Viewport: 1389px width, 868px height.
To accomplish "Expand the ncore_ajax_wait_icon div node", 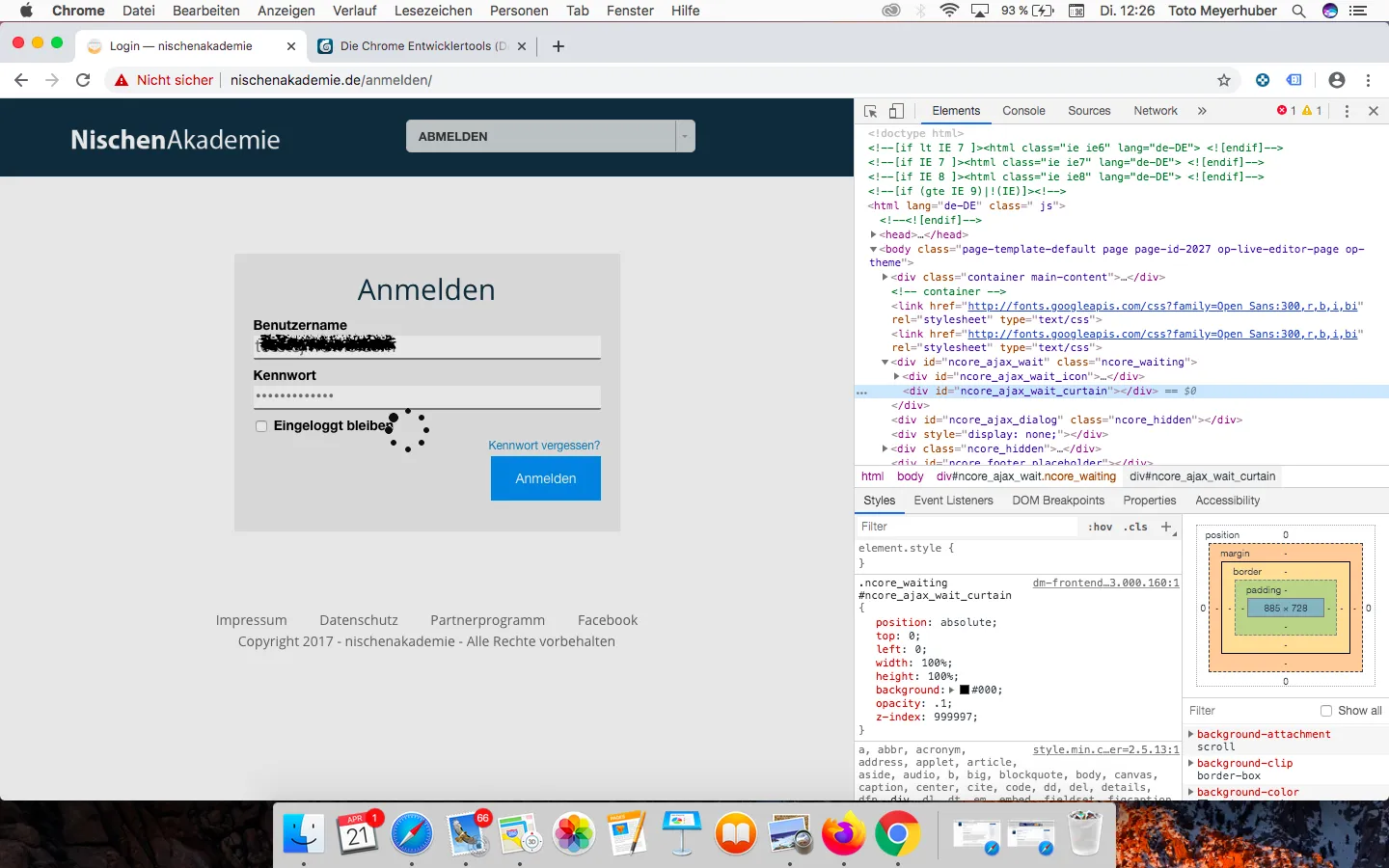I will [x=897, y=376].
